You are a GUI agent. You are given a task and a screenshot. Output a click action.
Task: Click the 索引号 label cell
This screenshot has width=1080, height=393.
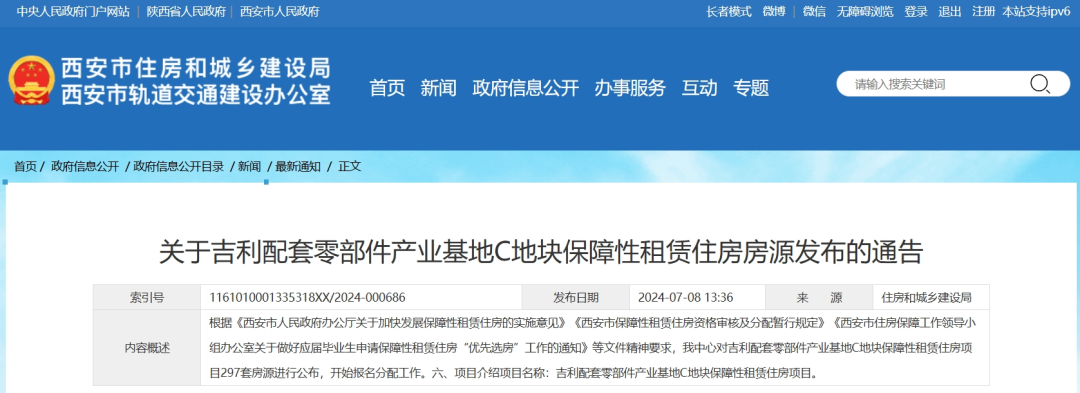pyautogui.click(x=147, y=297)
